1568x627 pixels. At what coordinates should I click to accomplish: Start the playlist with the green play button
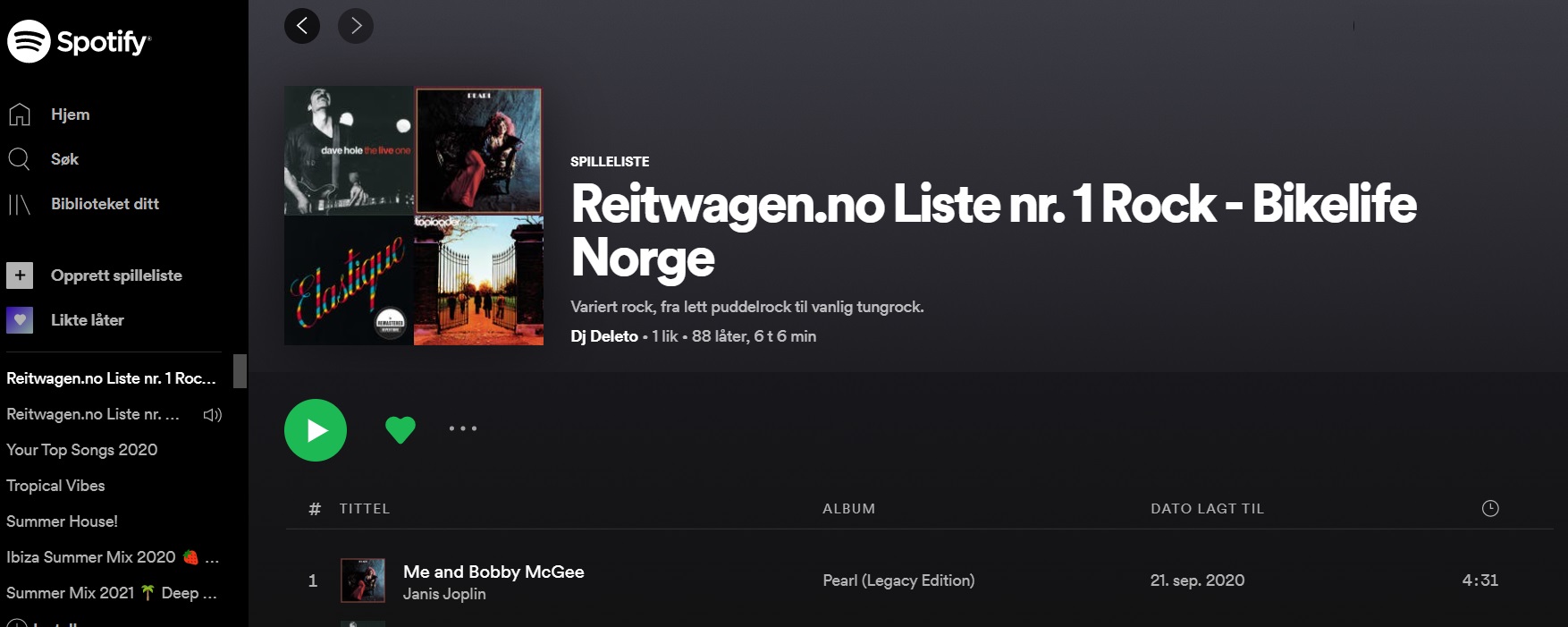[x=316, y=430]
